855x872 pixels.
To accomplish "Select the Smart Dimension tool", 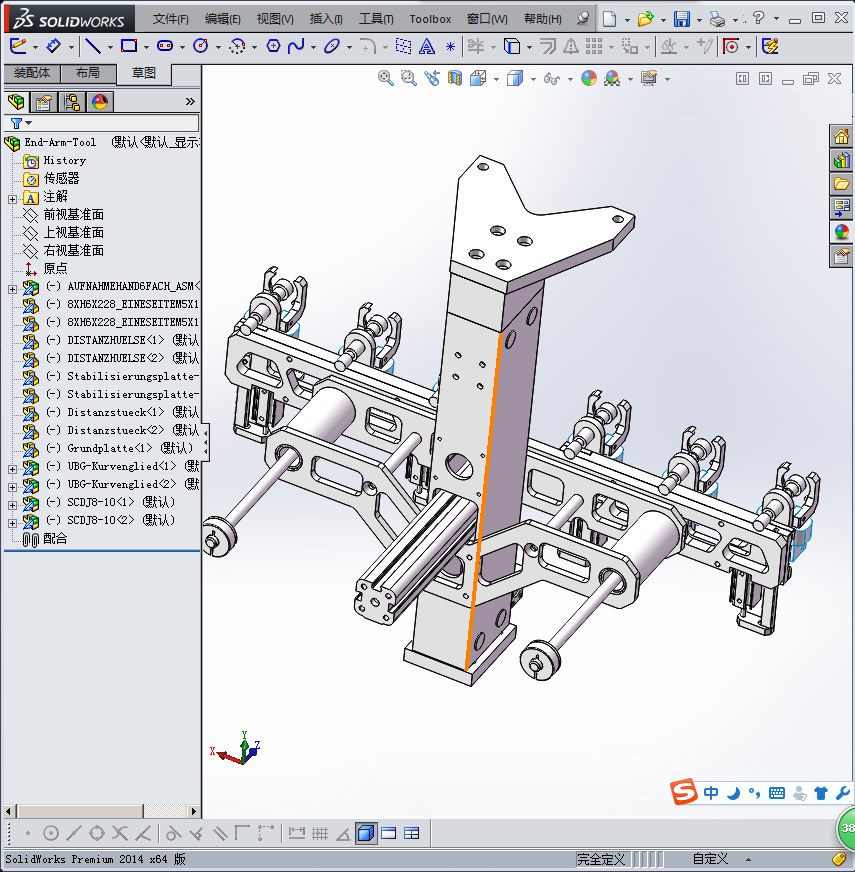I will point(54,46).
